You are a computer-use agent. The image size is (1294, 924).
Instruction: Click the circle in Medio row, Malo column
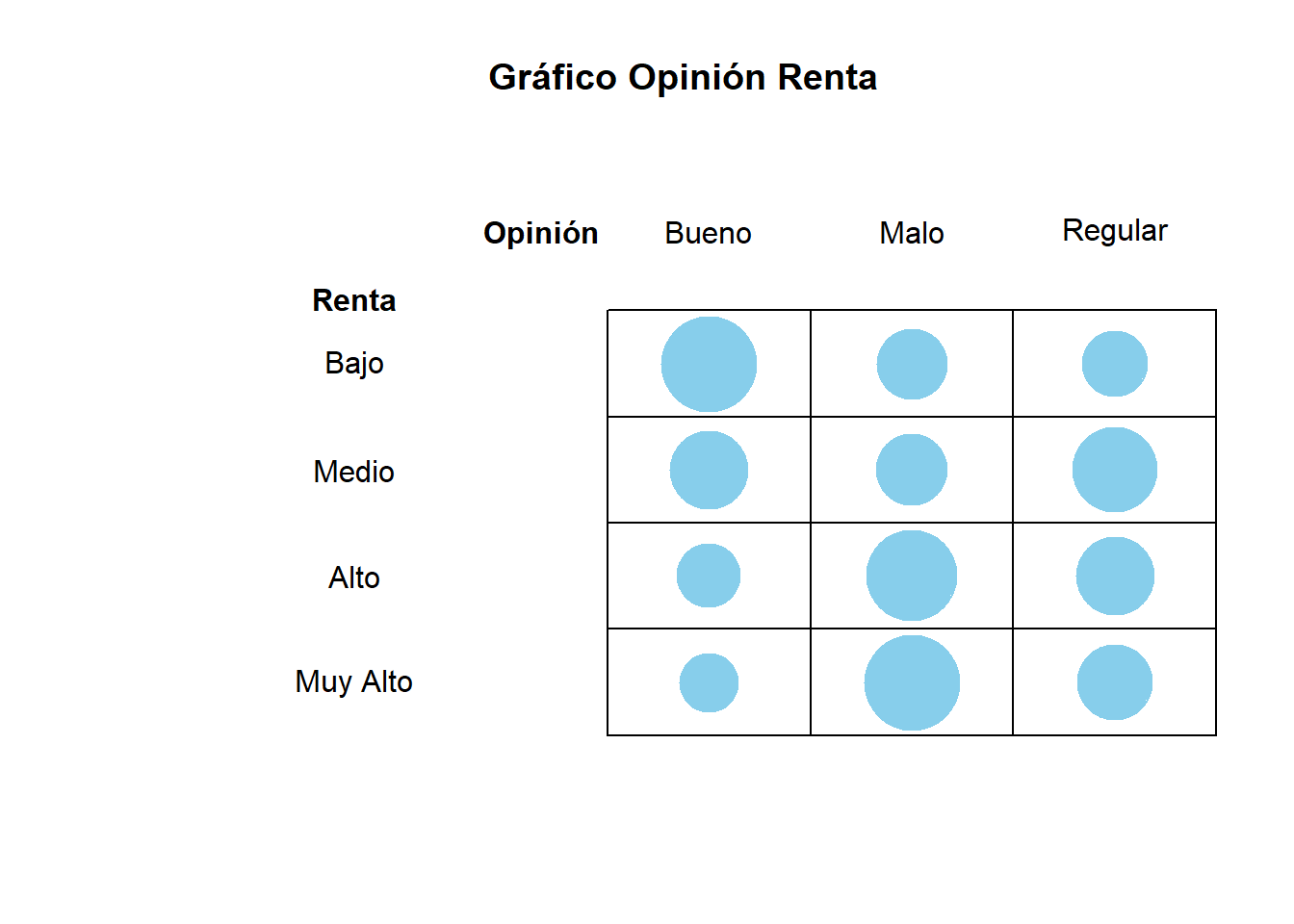[x=912, y=470]
